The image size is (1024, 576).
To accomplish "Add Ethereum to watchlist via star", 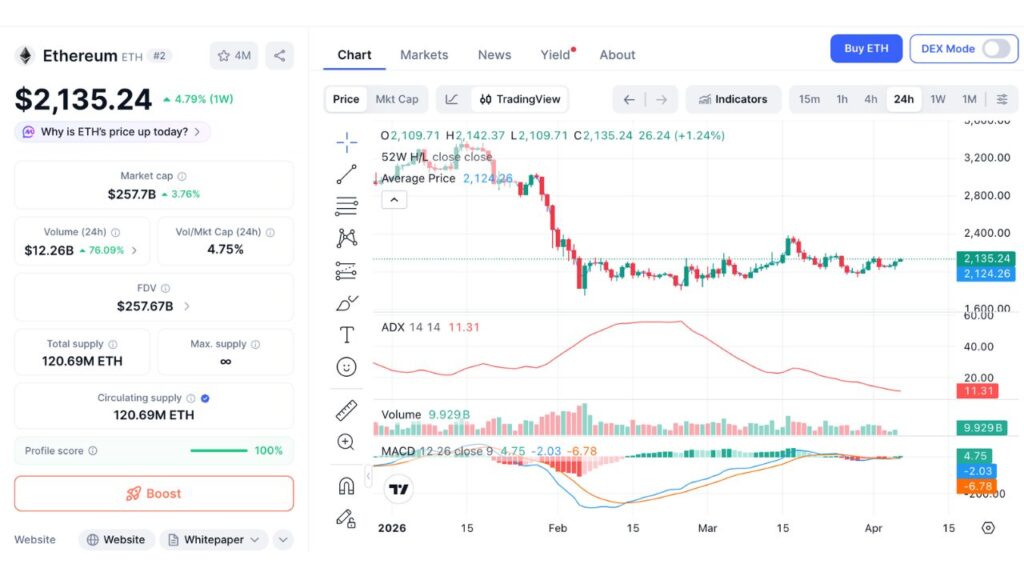I will coord(232,55).
